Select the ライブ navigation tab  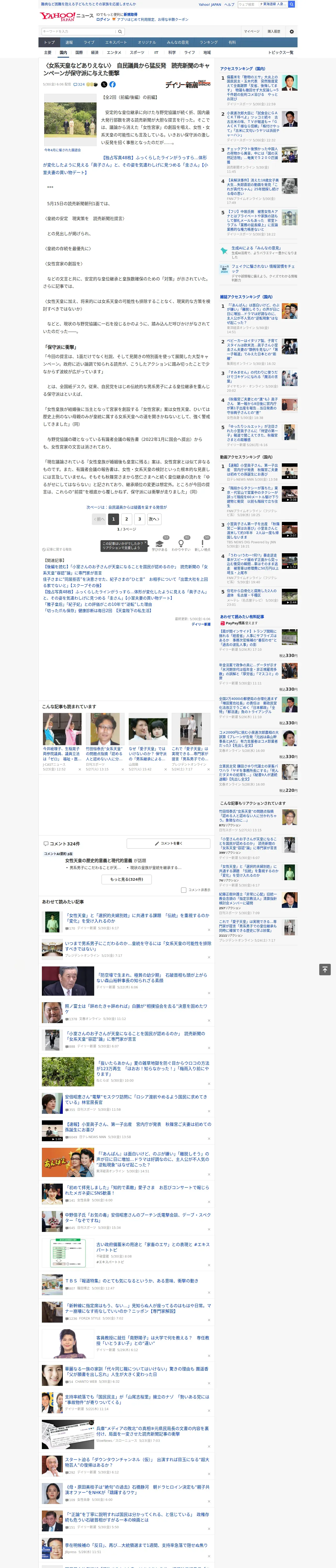pos(89,43)
